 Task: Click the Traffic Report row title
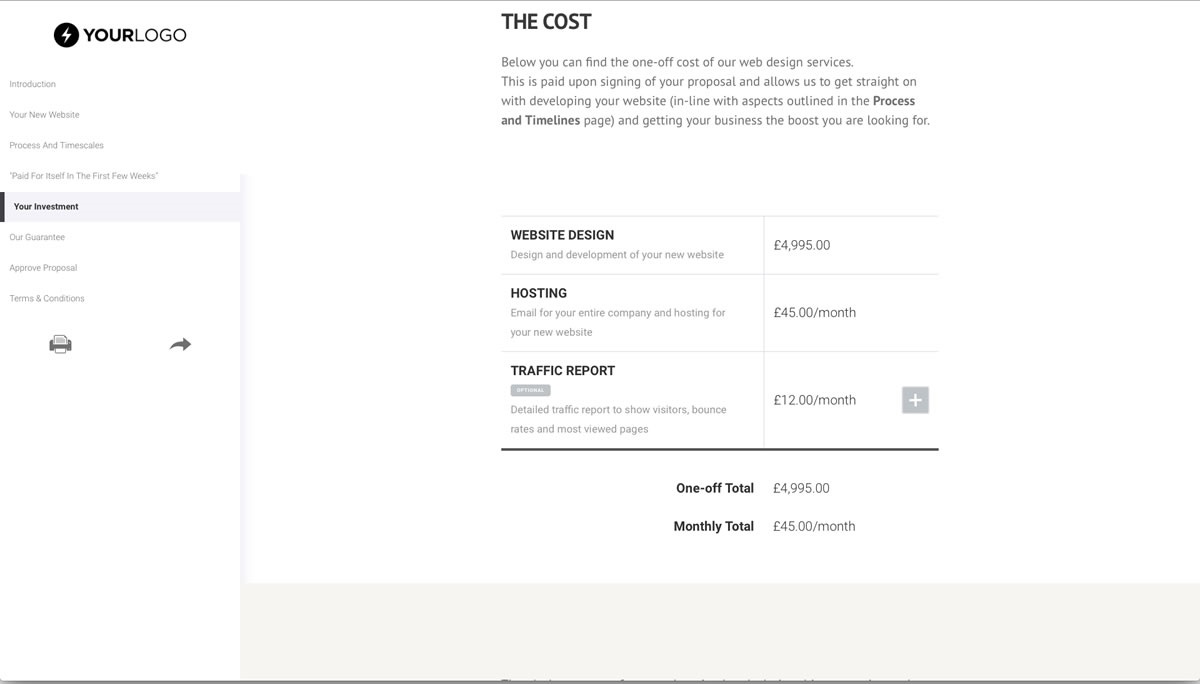pos(563,370)
